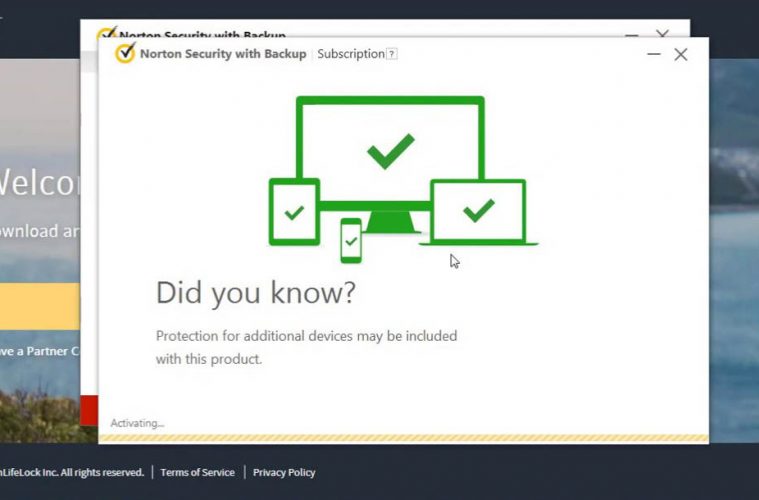Open the Subscription help question mark icon

click(x=392, y=54)
